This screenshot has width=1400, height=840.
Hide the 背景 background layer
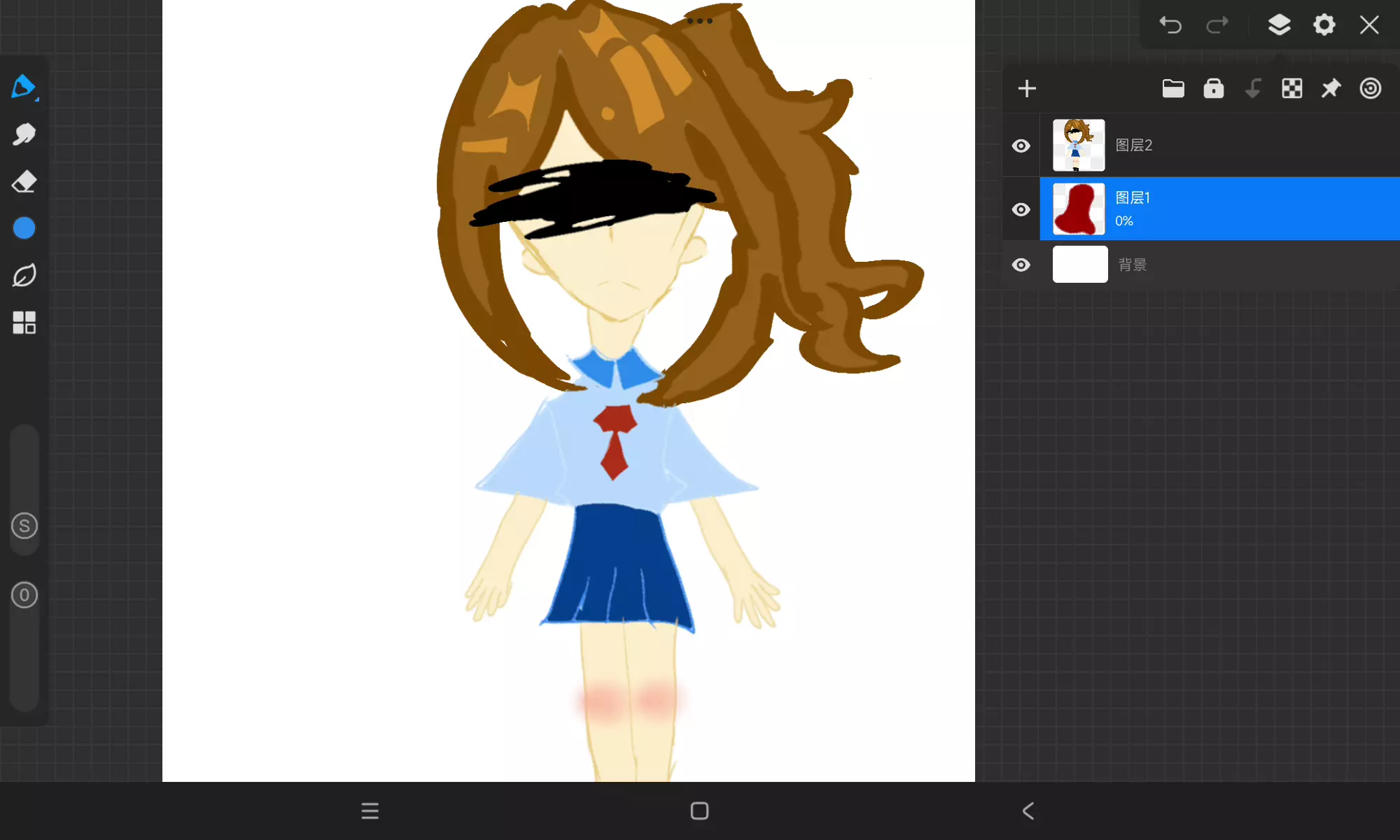(x=1021, y=265)
